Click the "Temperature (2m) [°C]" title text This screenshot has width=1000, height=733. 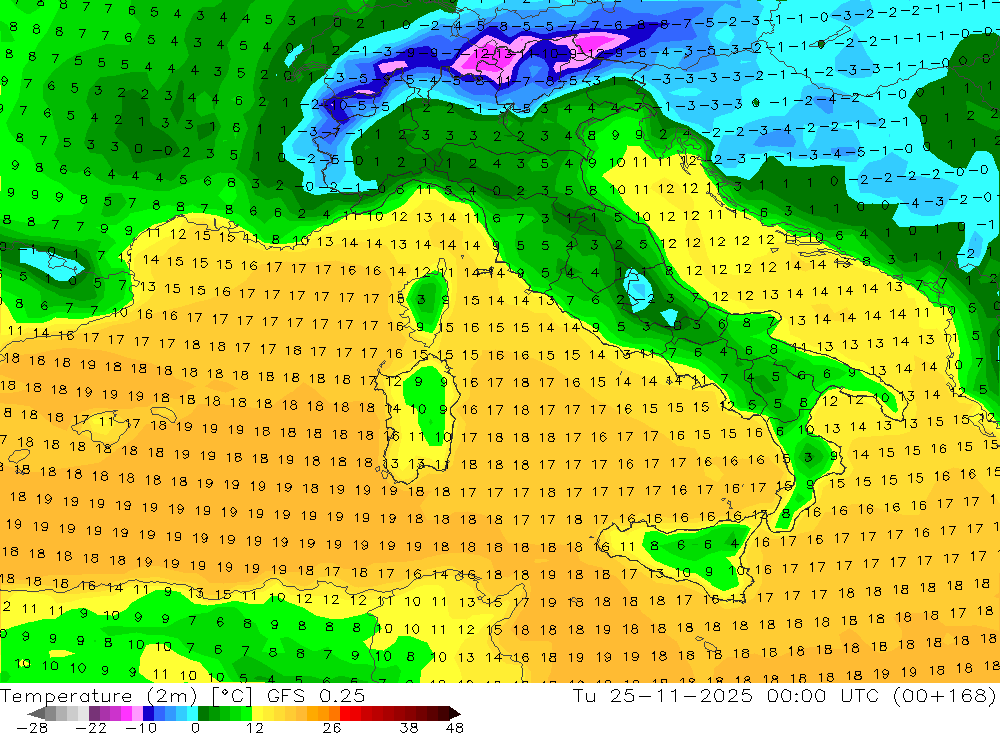126,696
